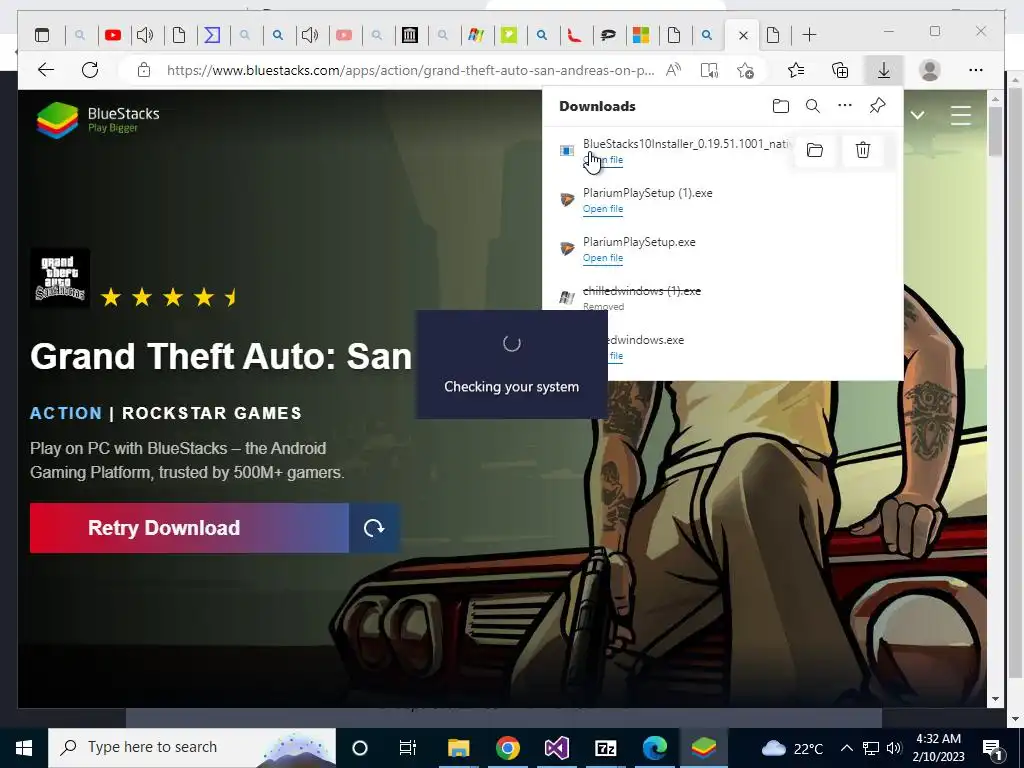The width and height of the screenshot is (1024, 768).
Task: Click the bluestacks.com address bar
Action: (x=410, y=70)
